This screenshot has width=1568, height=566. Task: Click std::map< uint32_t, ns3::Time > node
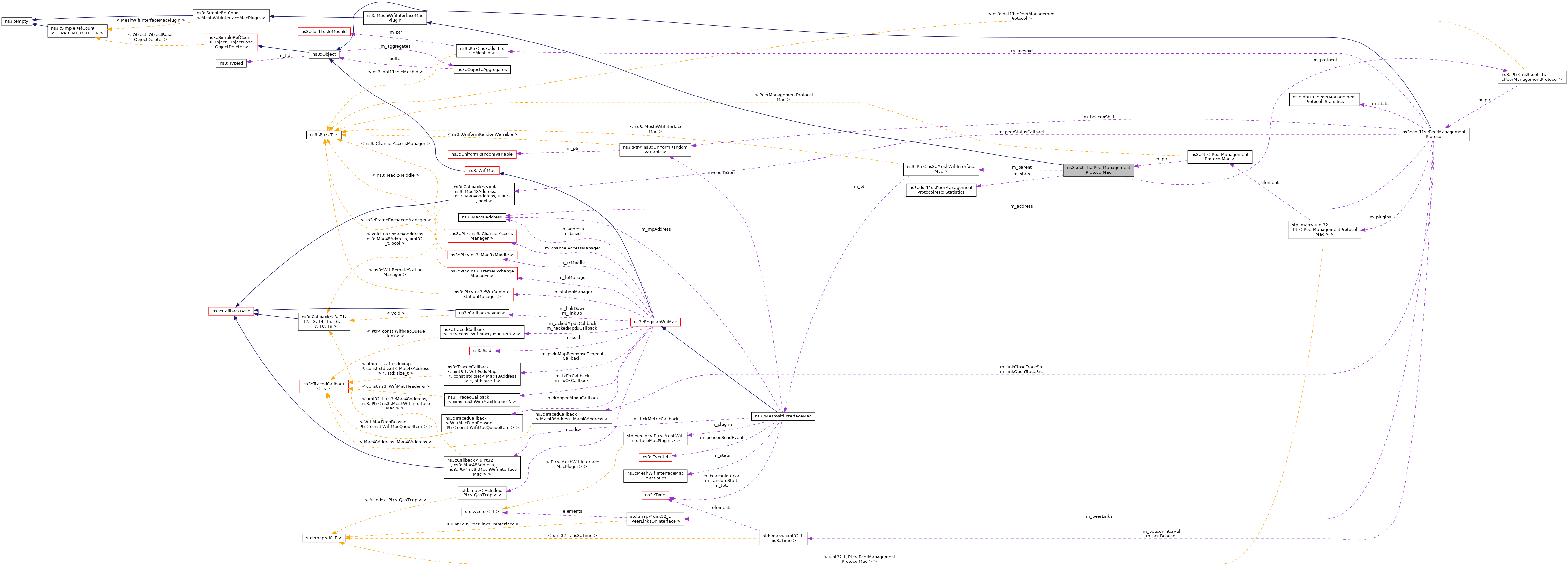click(783, 539)
